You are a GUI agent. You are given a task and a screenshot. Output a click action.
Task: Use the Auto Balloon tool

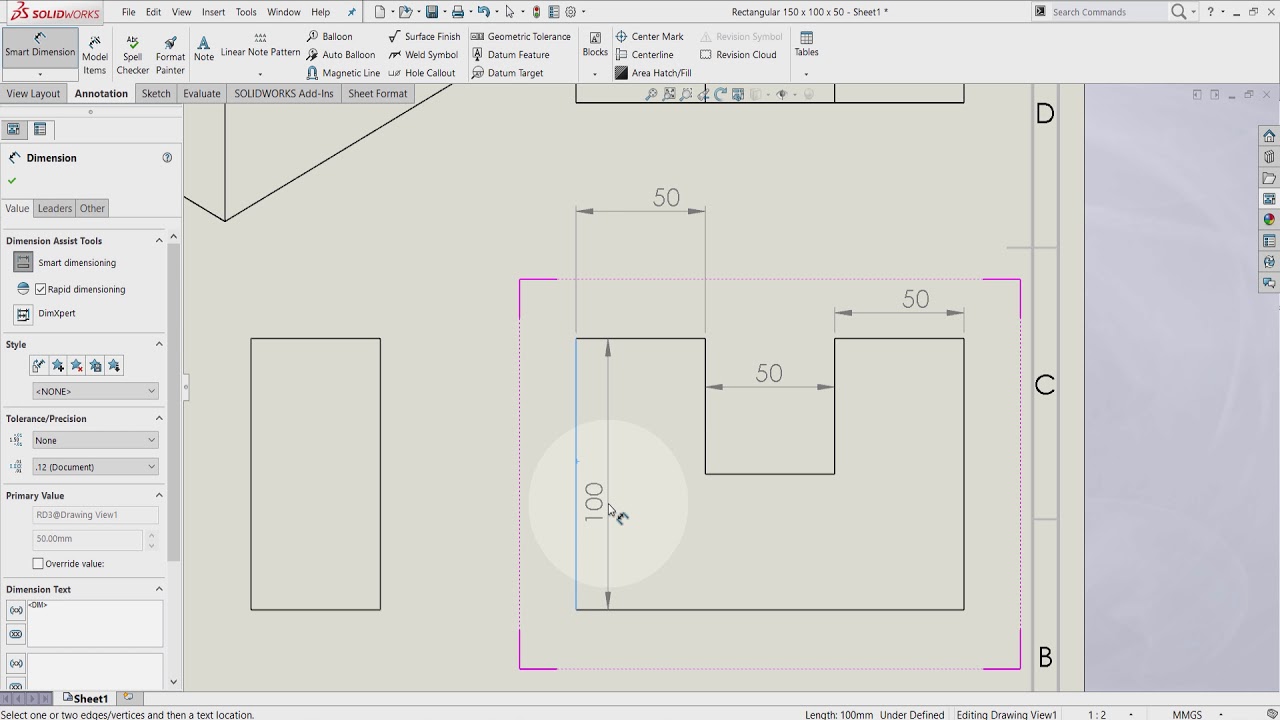tap(341, 55)
